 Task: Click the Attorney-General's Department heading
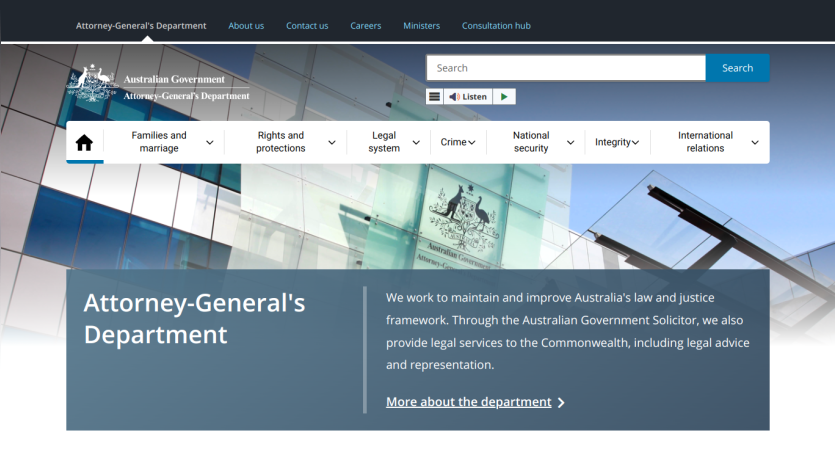[194, 318]
